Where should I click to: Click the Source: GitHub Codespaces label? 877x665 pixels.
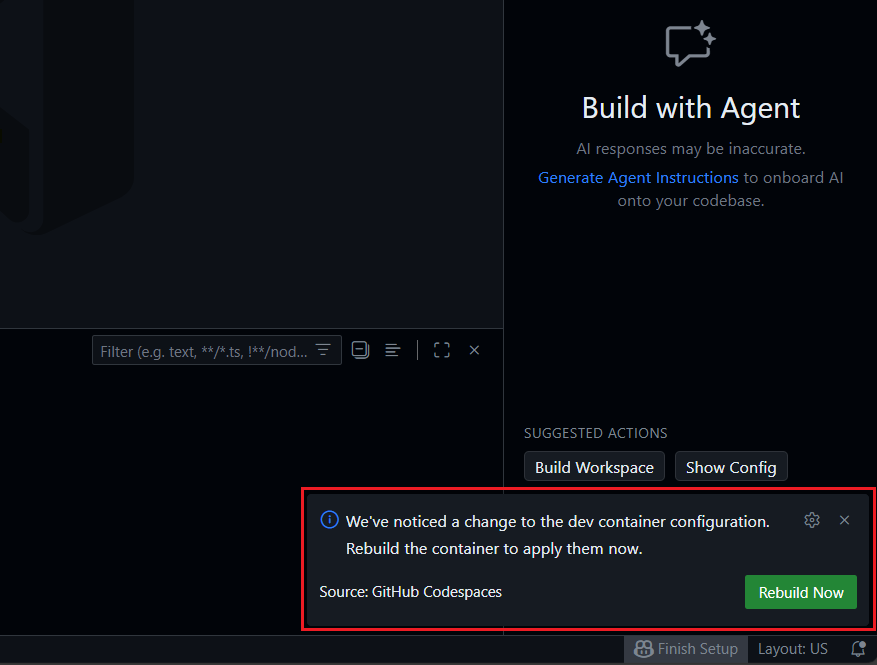click(410, 592)
